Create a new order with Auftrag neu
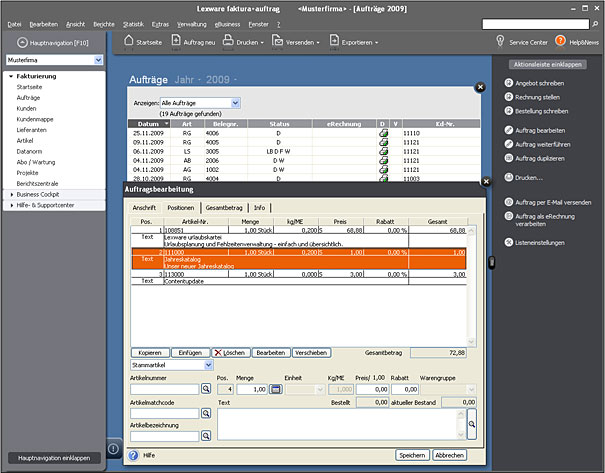 tap(193, 43)
